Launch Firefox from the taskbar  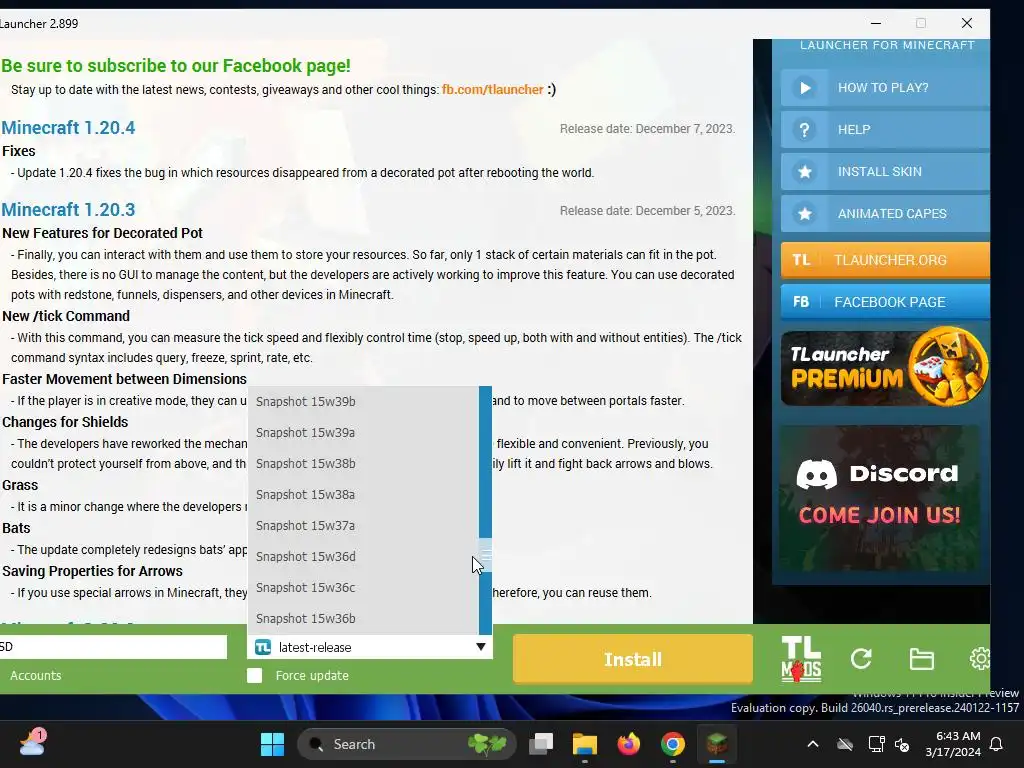[628, 744]
